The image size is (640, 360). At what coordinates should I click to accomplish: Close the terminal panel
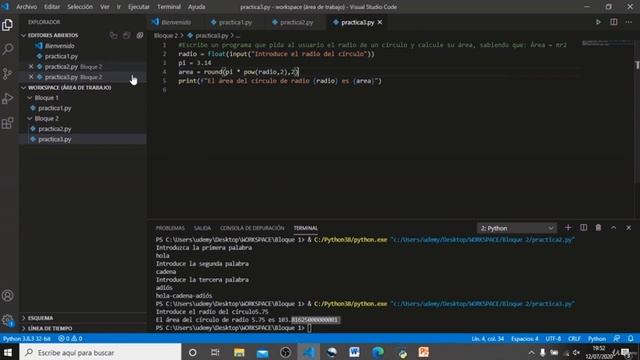click(x=629, y=228)
